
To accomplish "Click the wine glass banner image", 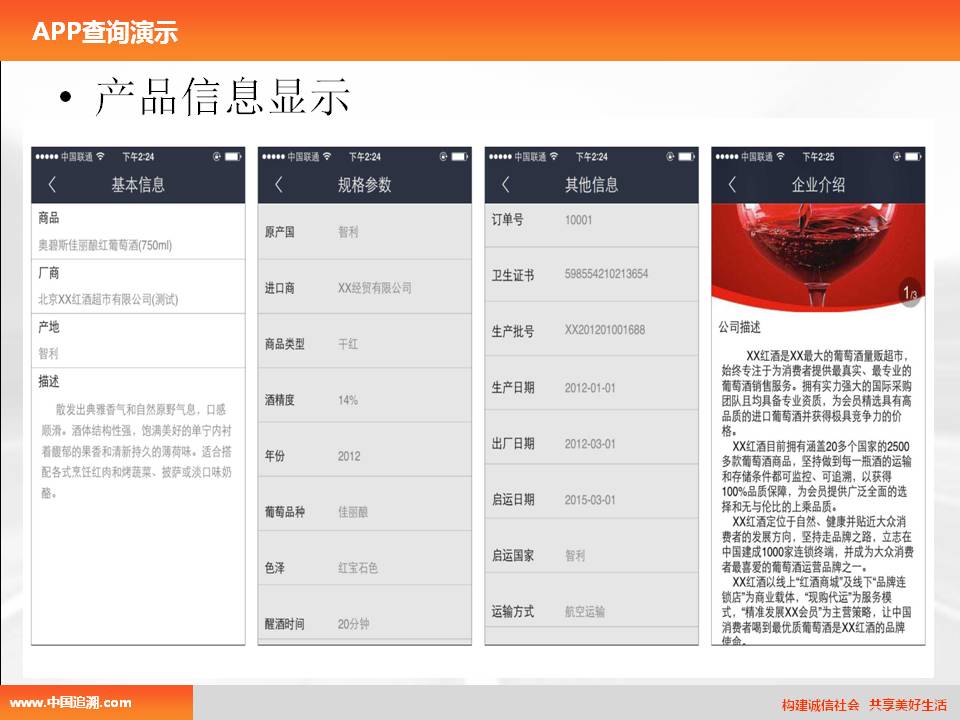I will coord(818,257).
